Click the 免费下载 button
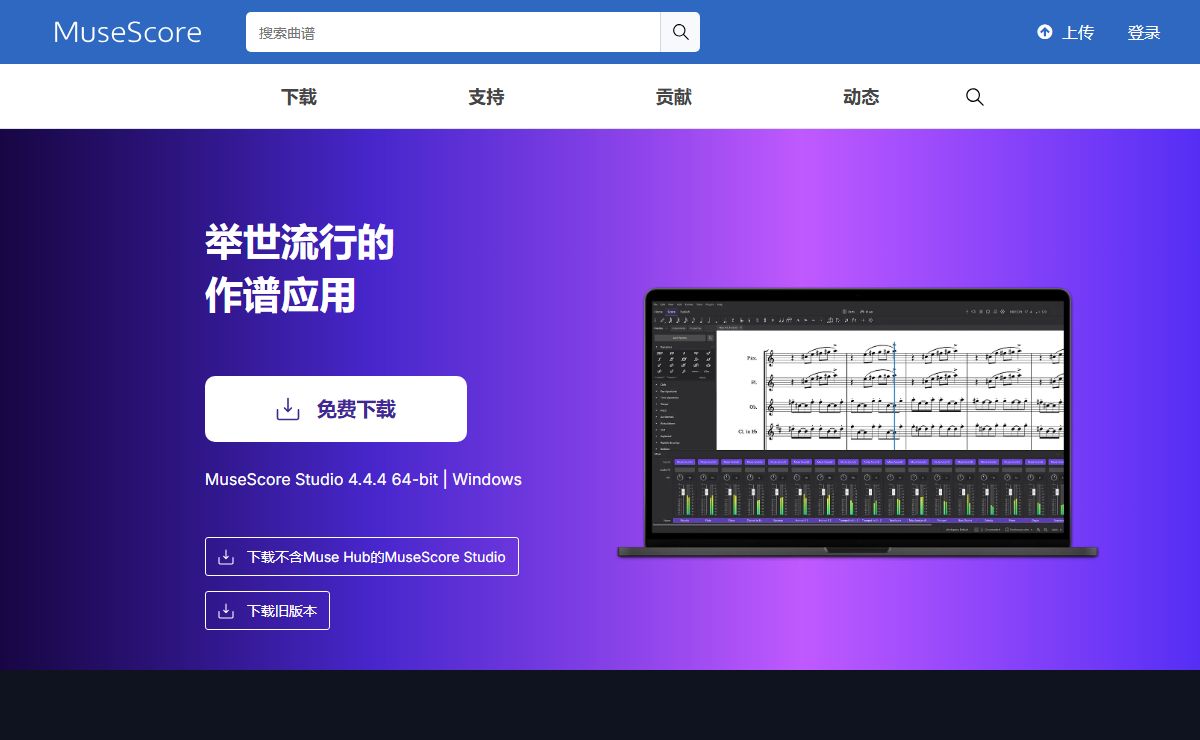 click(336, 409)
